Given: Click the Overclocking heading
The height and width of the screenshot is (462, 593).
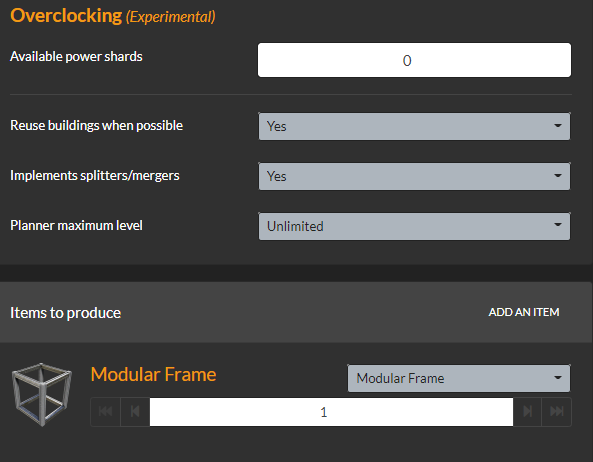Looking at the screenshot, I should (66, 16).
